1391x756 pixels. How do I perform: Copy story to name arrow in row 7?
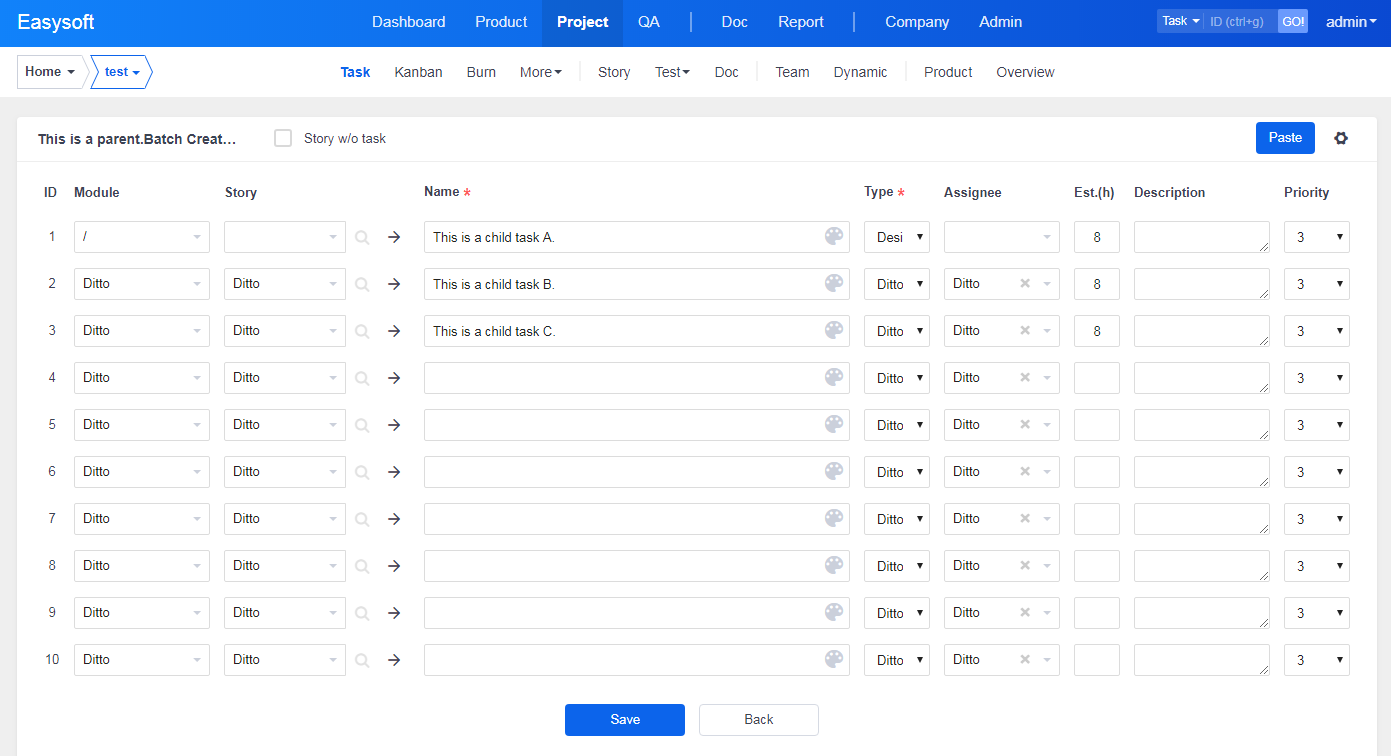(394, 519)
